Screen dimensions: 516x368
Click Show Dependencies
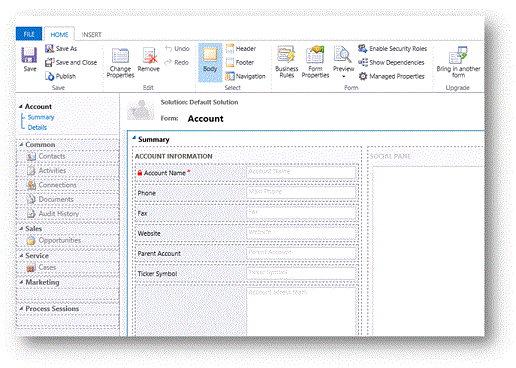(391, 62)
